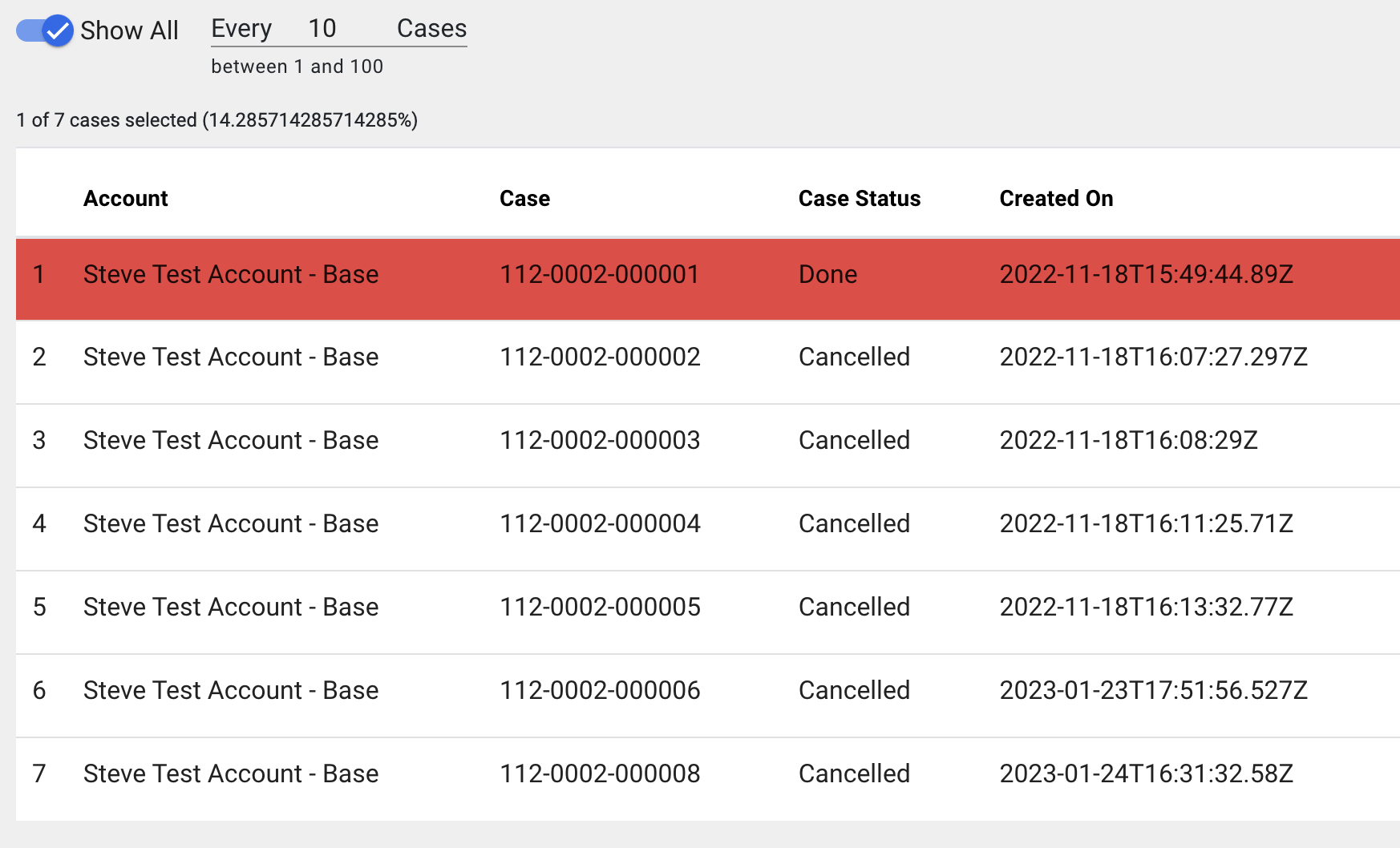The image size is (1400, 848).
Task: Click the row number 6 cell
Action: (x=39, y=691)
